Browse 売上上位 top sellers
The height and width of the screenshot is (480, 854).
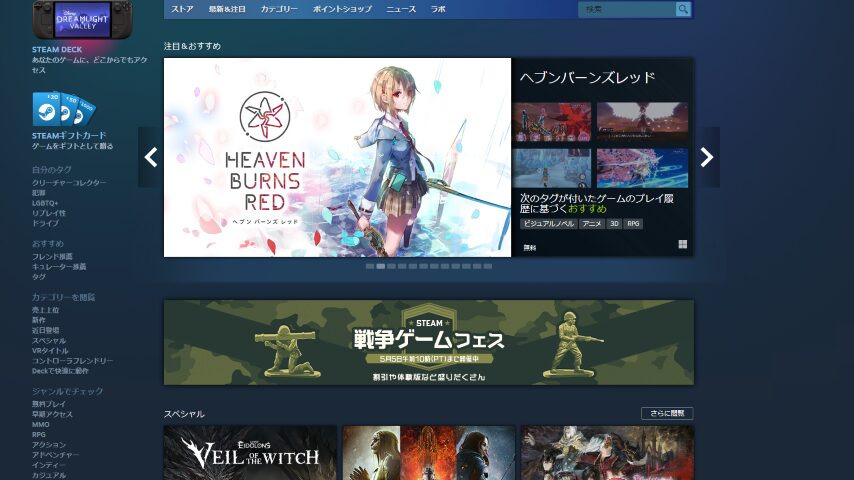45,310
